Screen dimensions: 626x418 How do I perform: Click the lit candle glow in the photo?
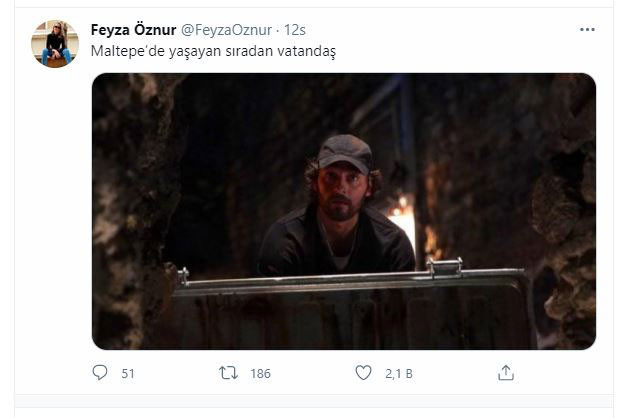click(x=405, y=215)
